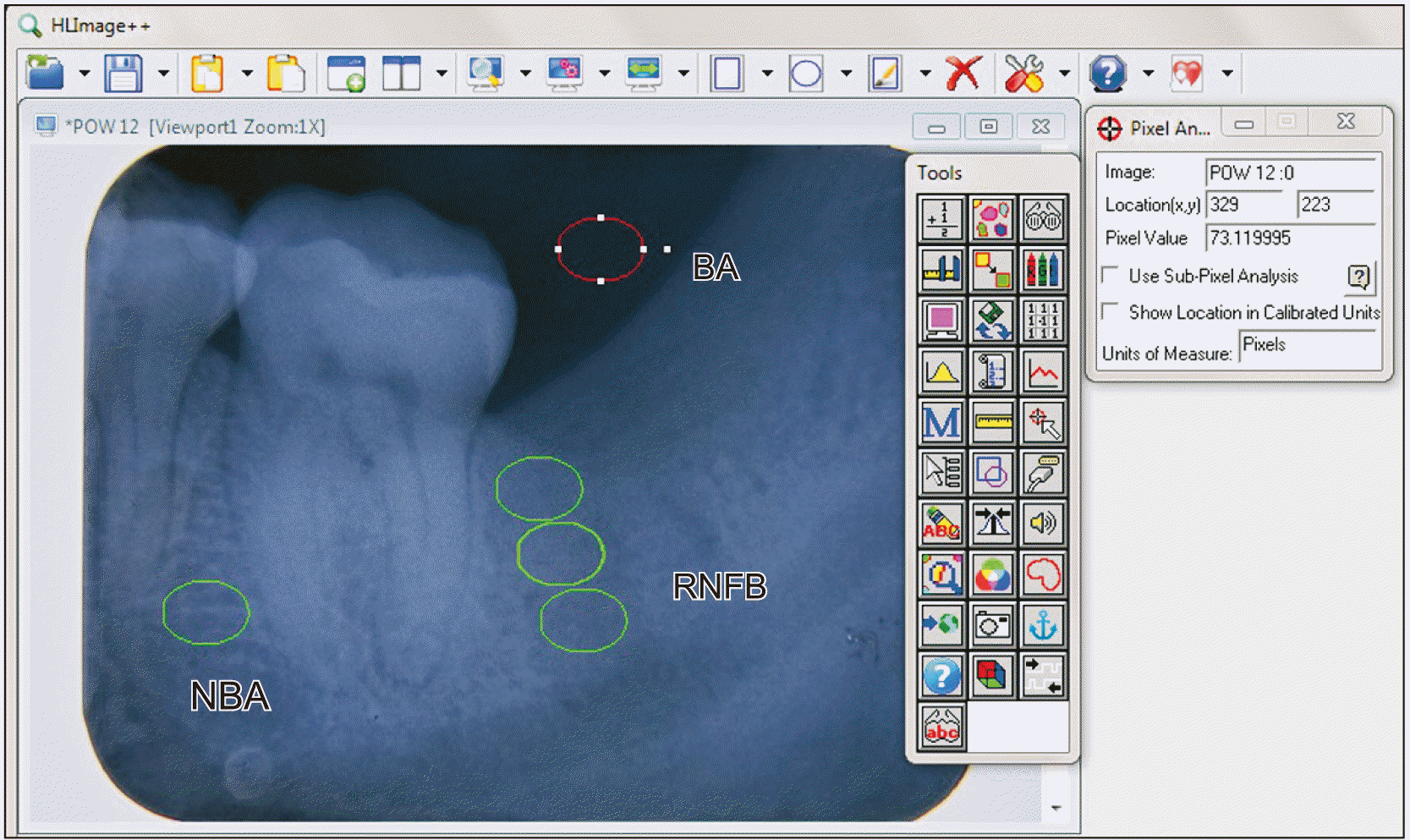1410x840 pixels.
Task: Create new window with plus icon
Action: coord(346,73)
